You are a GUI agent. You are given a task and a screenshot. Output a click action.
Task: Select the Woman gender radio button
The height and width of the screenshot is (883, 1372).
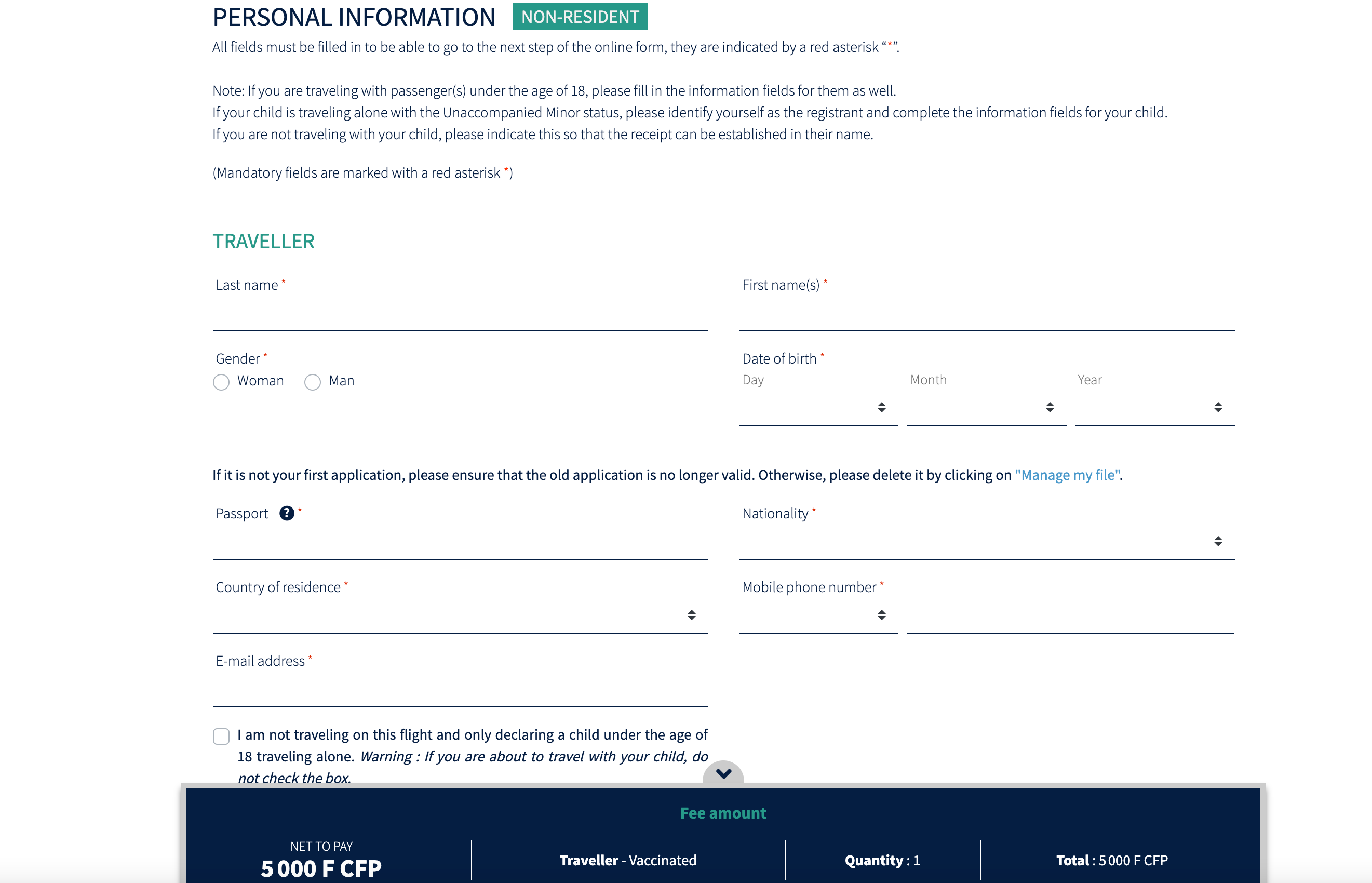[221, 382]
